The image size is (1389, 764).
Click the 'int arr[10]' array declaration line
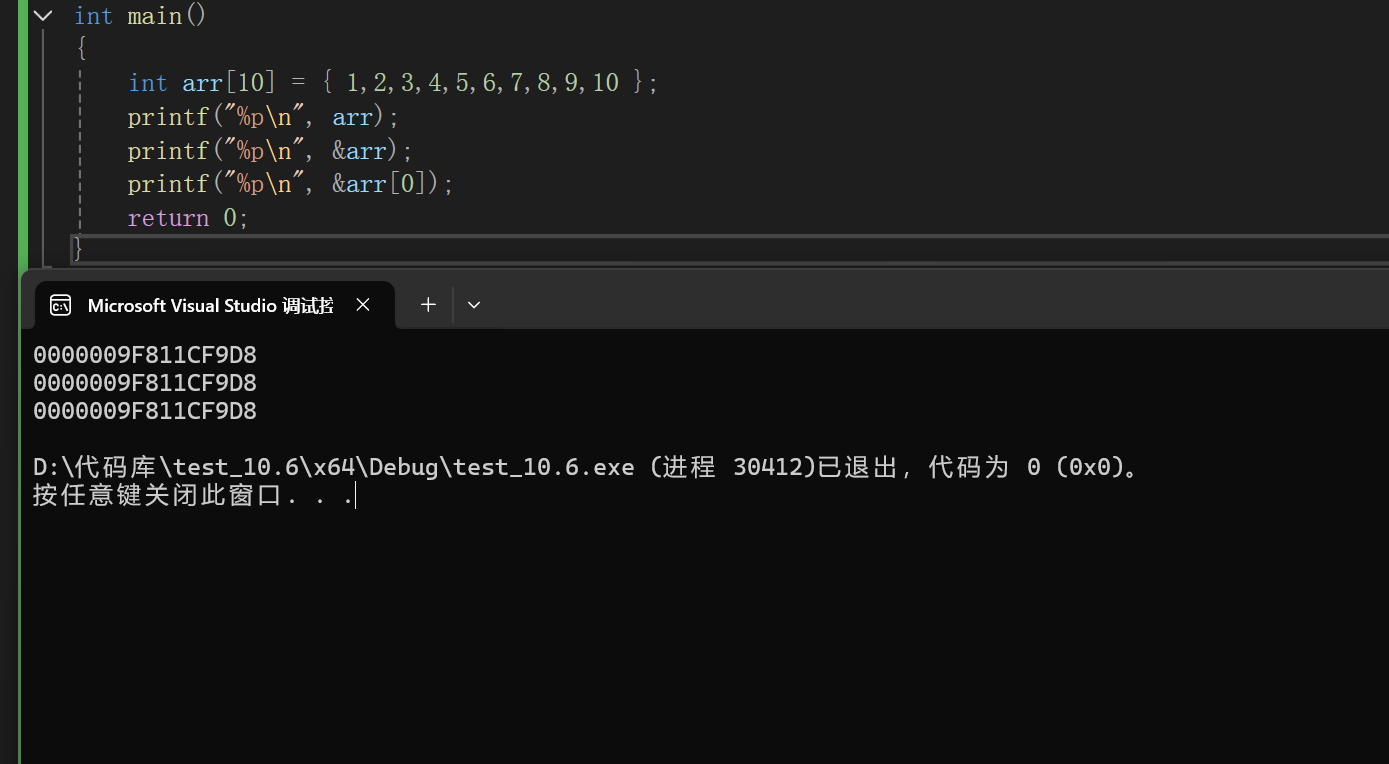point(394,83)
